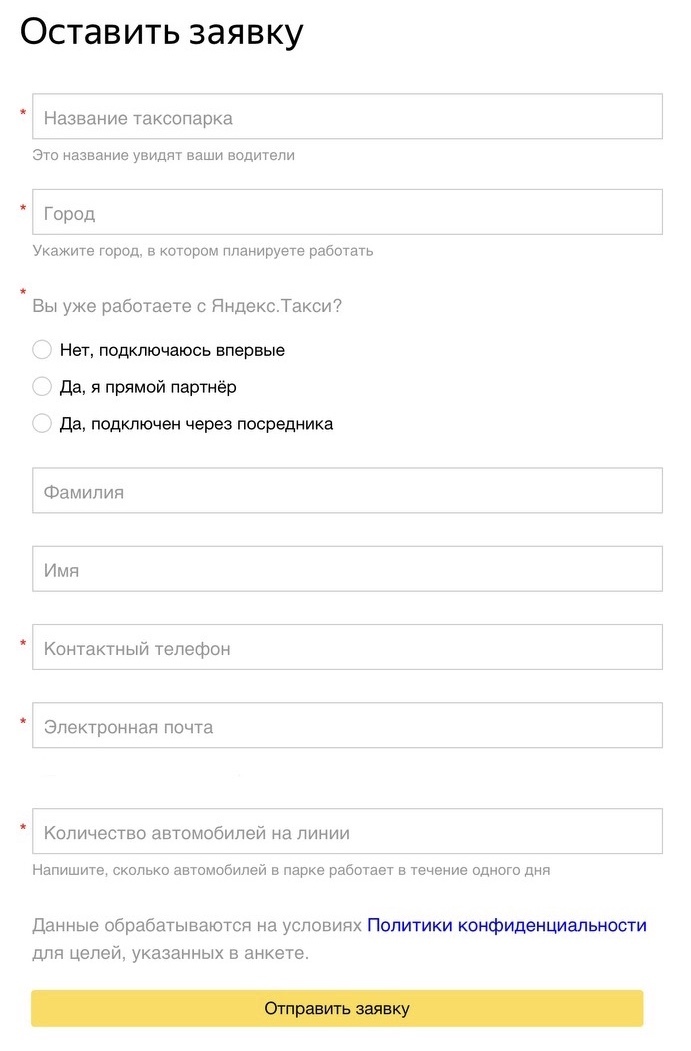Click the 'Данные обрабатываются на условиях' text
691x1051 pixels.
coord(197,926)
